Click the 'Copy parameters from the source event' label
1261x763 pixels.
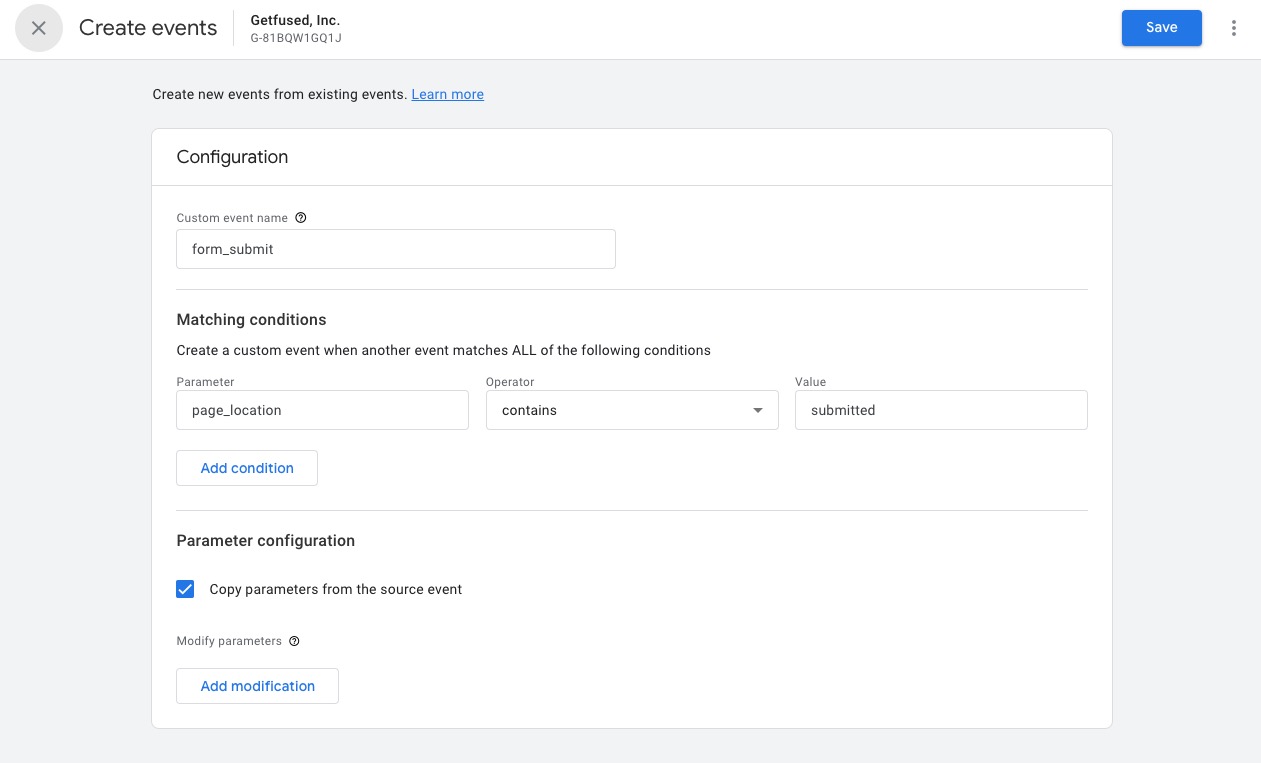[335, 590]
